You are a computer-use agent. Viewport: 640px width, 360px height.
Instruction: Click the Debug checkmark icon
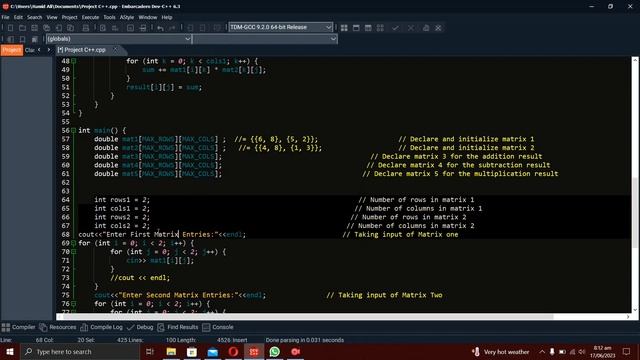pyautogui.click(x=395, y=28)
